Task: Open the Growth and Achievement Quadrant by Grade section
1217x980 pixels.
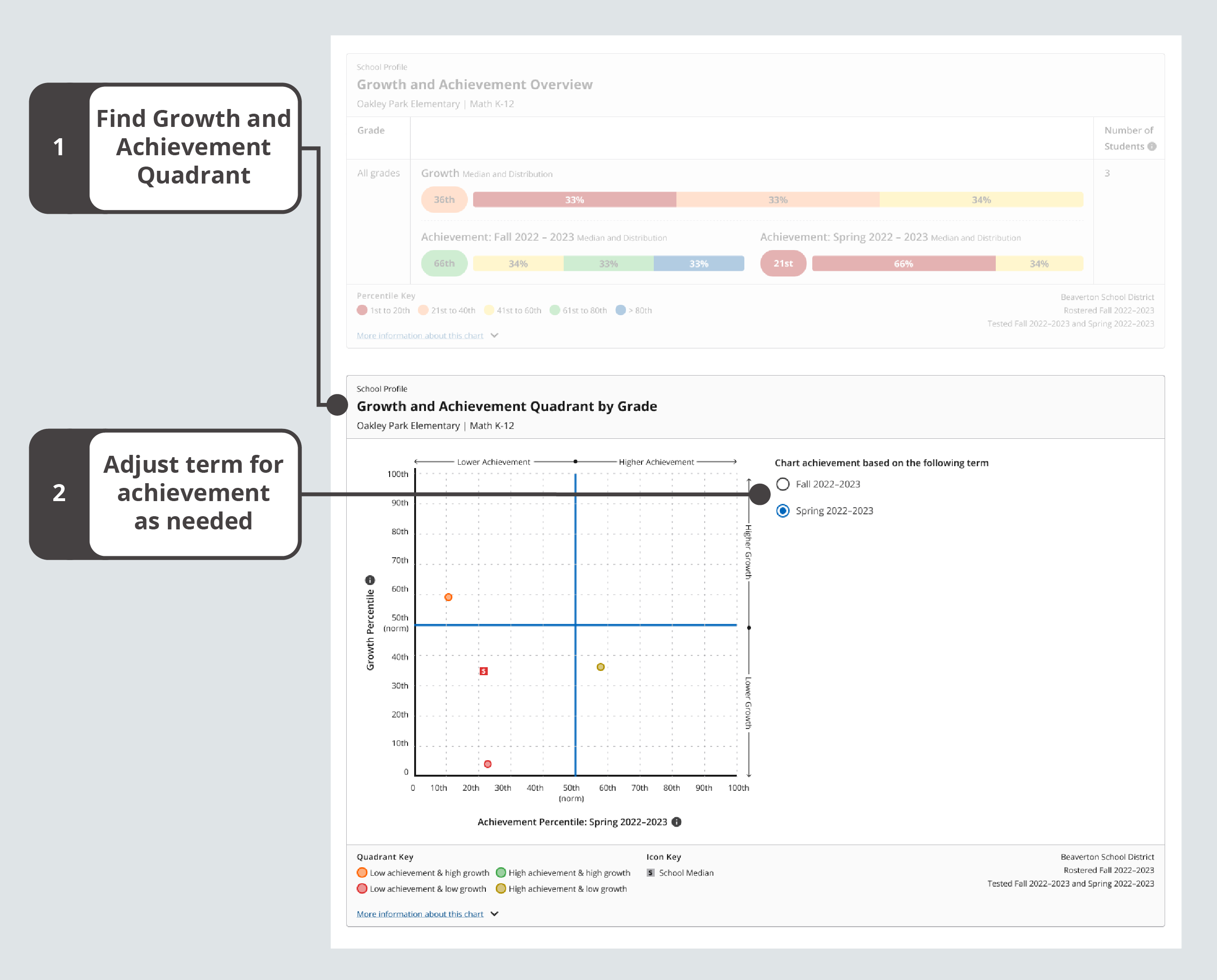Action: point(506,406)
